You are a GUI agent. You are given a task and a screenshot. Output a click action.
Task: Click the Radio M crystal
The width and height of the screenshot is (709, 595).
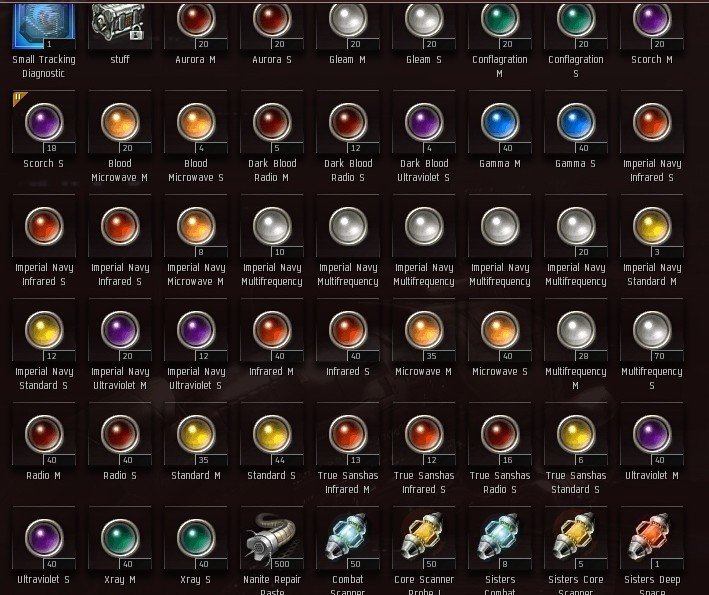pos(44,434)
